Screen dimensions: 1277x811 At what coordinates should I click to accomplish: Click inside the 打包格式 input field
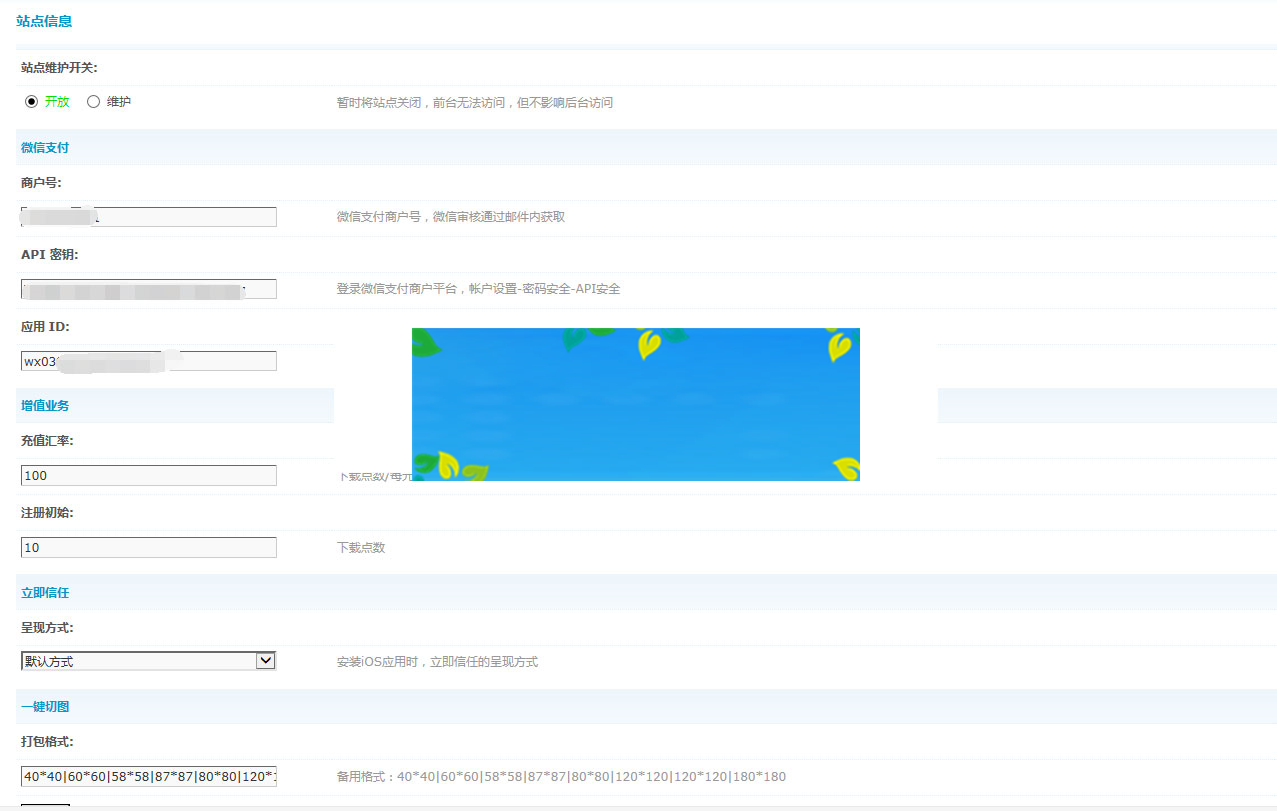tap(148, 776)
